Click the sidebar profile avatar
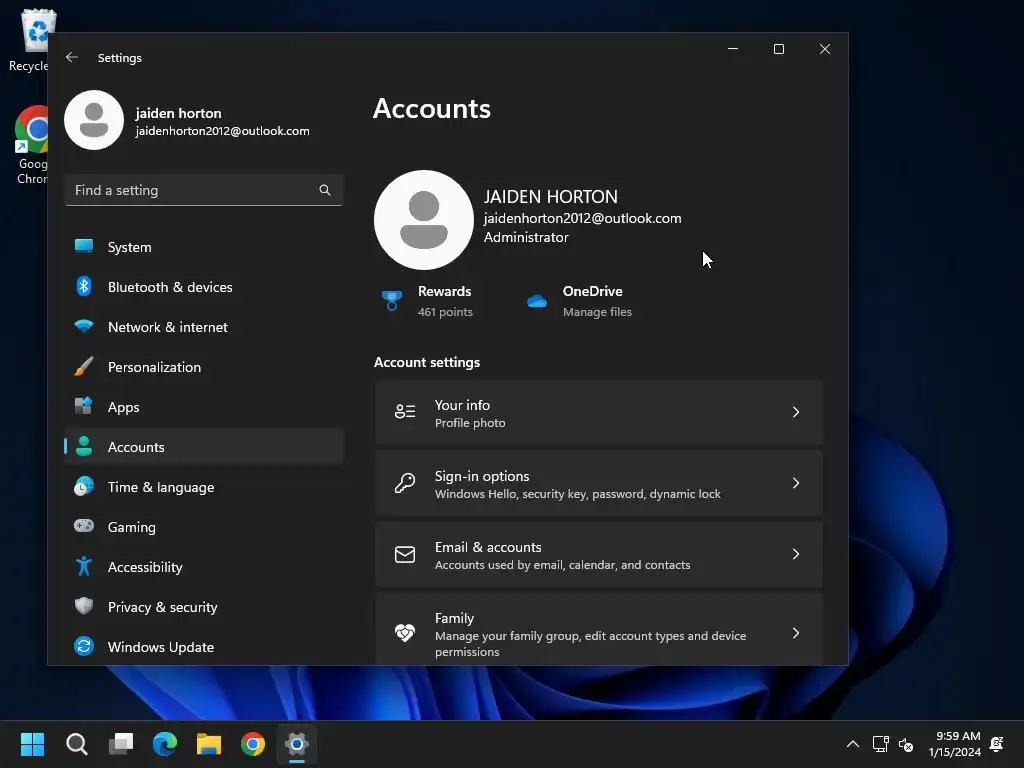This screenshot has width=1024, height=768. 94,120
